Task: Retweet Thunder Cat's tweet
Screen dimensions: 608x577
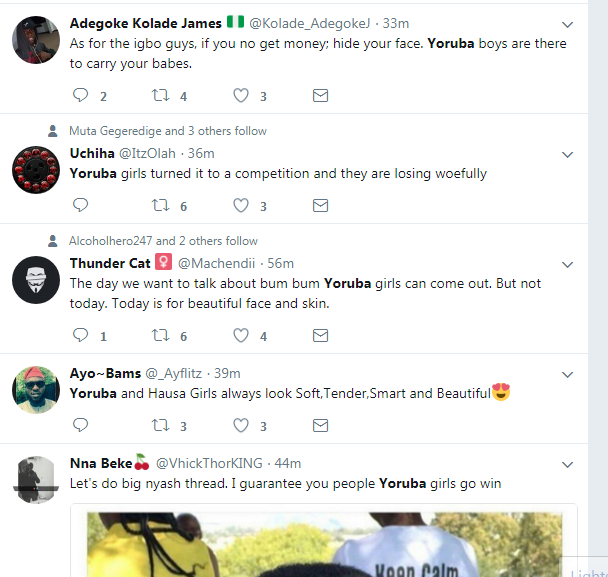Action: pos(160,335)
